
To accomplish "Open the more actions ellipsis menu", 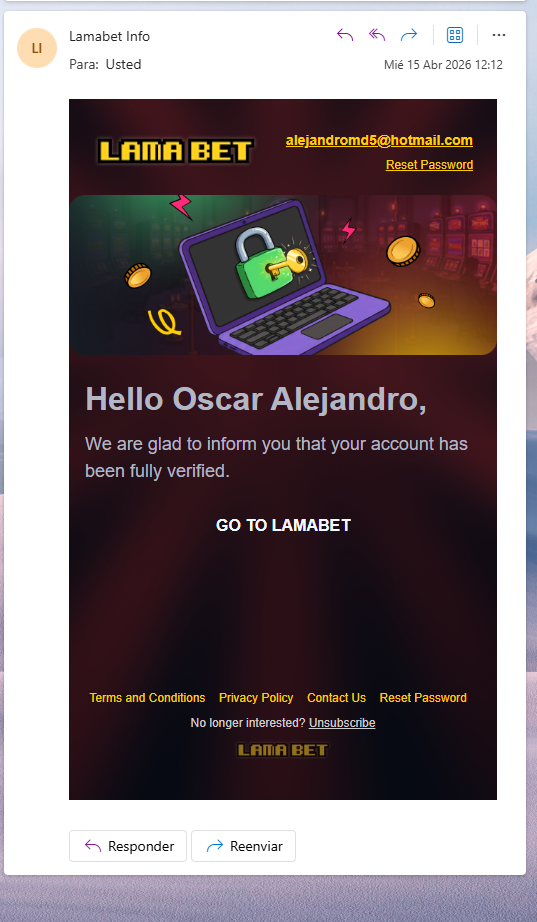I will point(499,35).
